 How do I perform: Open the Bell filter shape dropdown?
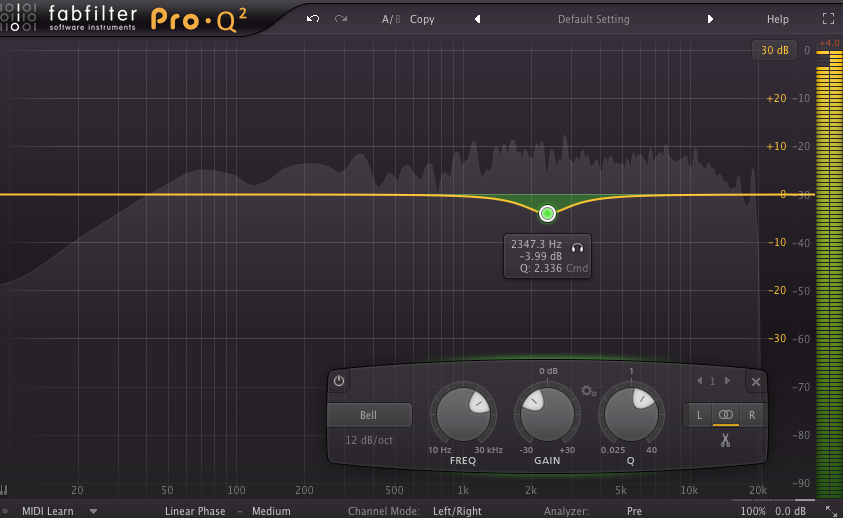point(369,415)
